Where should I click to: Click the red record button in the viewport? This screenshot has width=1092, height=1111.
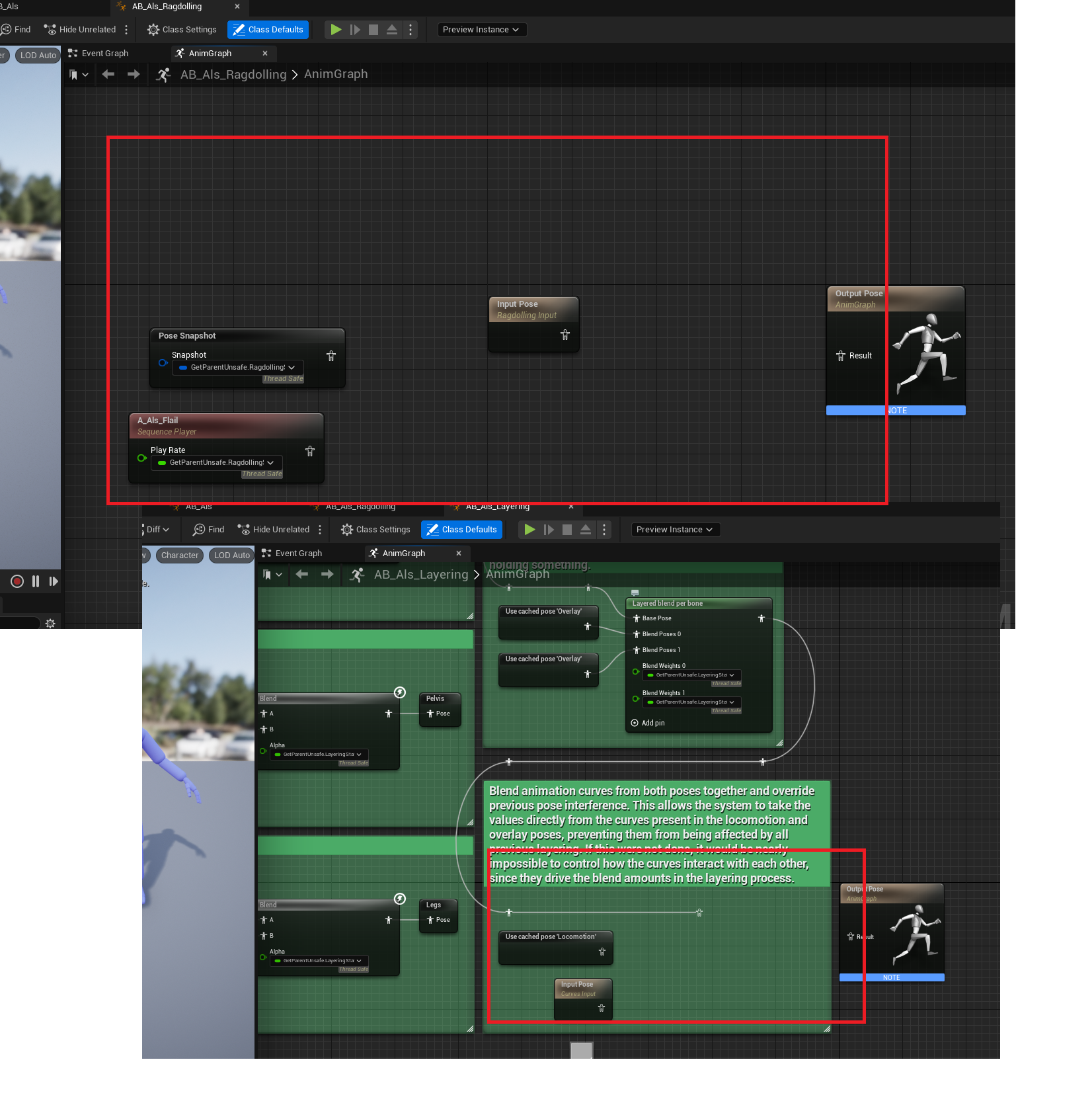[17, 581]
